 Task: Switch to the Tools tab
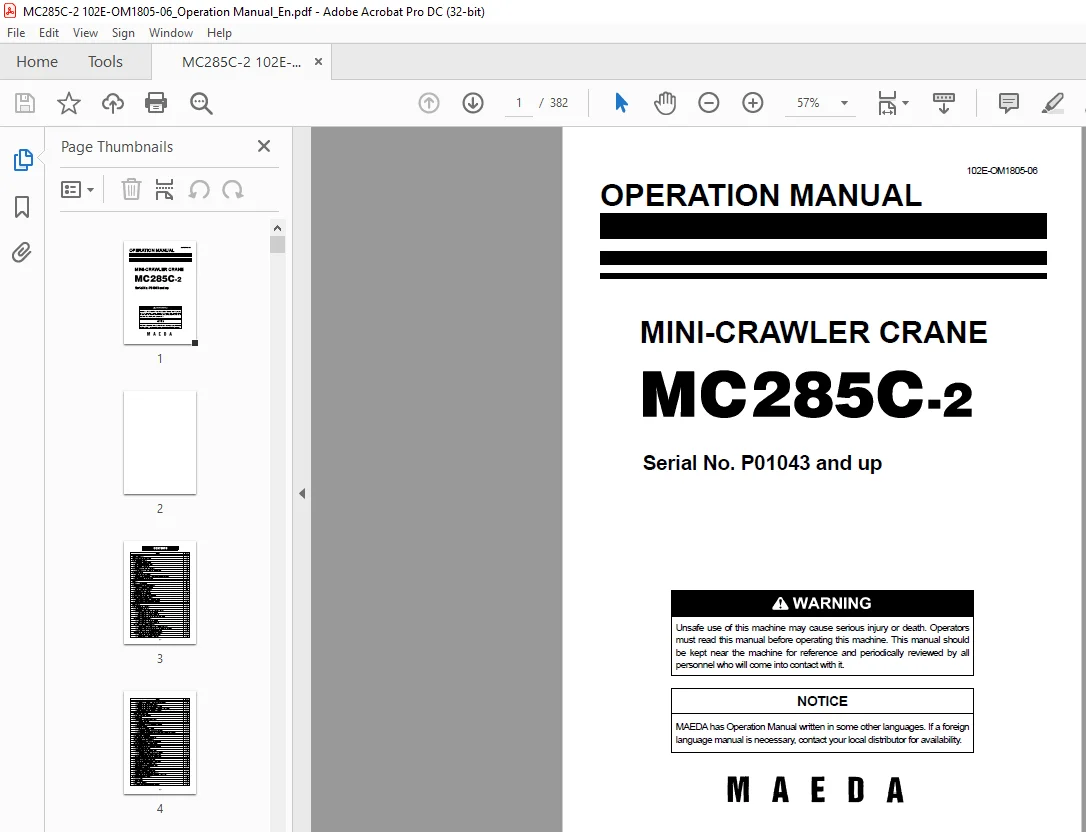(105, 62)
